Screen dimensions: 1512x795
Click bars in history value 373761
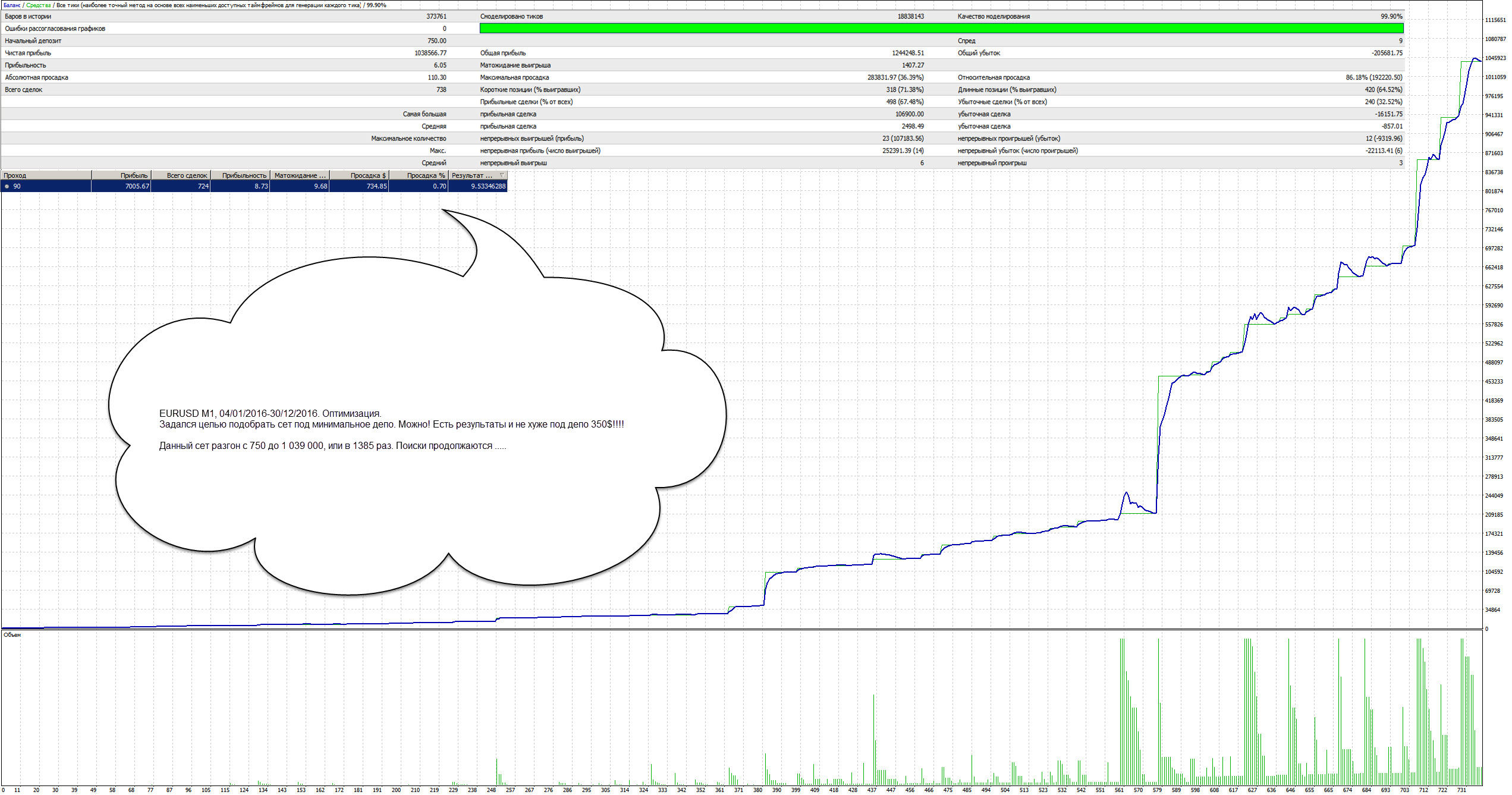tap(436, 16)
